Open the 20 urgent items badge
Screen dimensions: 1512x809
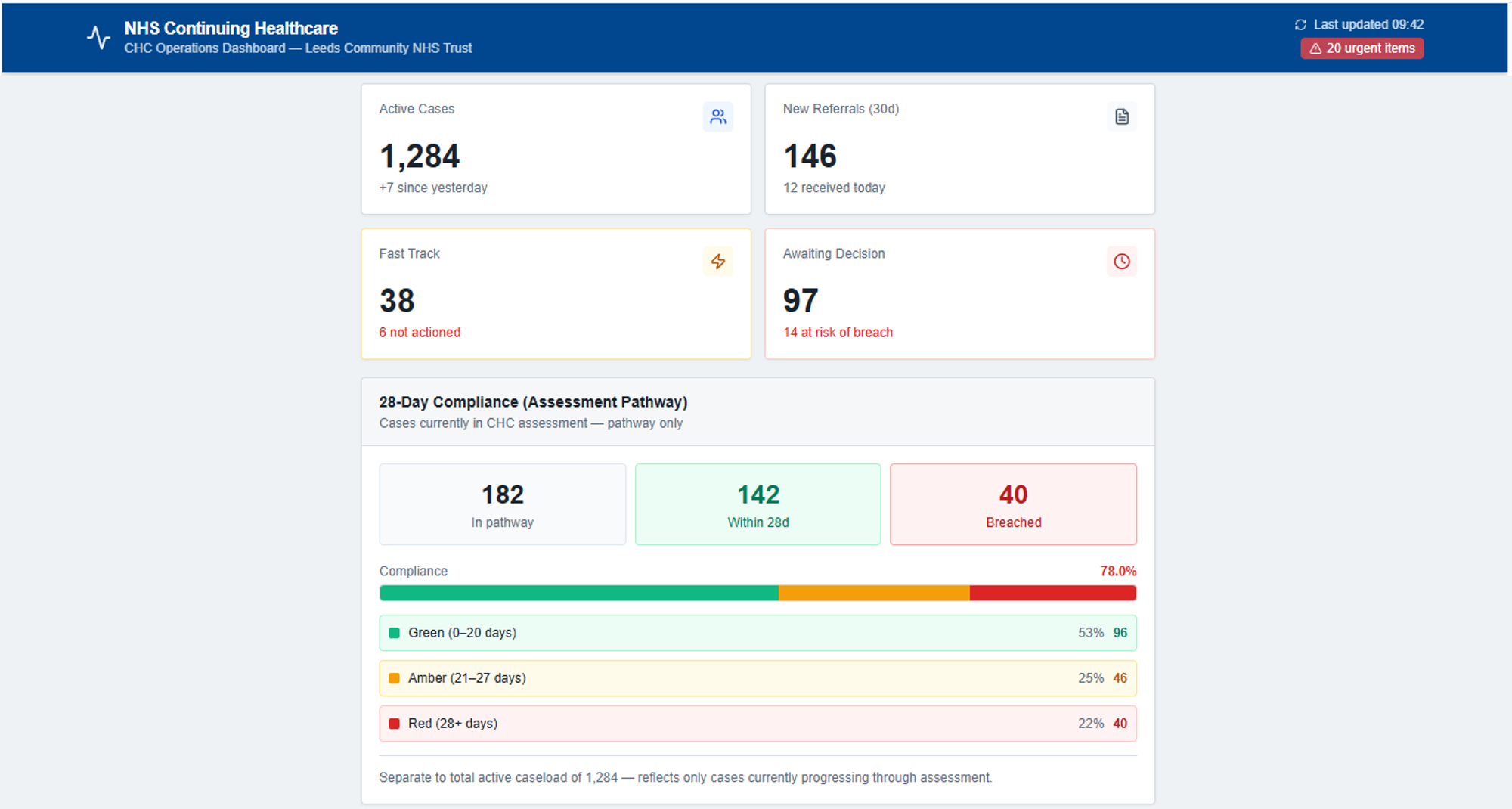click(x=1362, y=48)
